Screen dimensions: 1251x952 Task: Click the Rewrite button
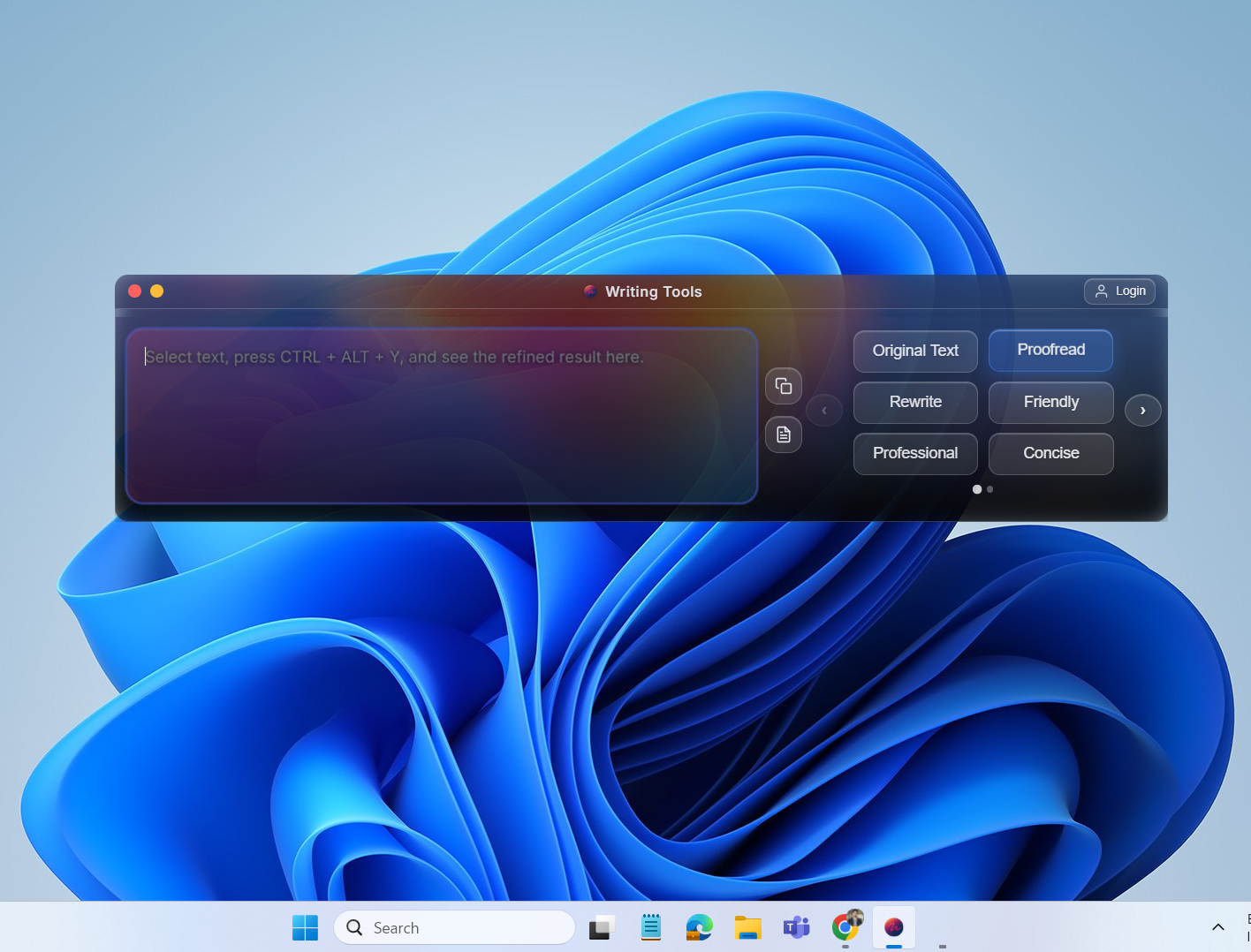point(915,402)
